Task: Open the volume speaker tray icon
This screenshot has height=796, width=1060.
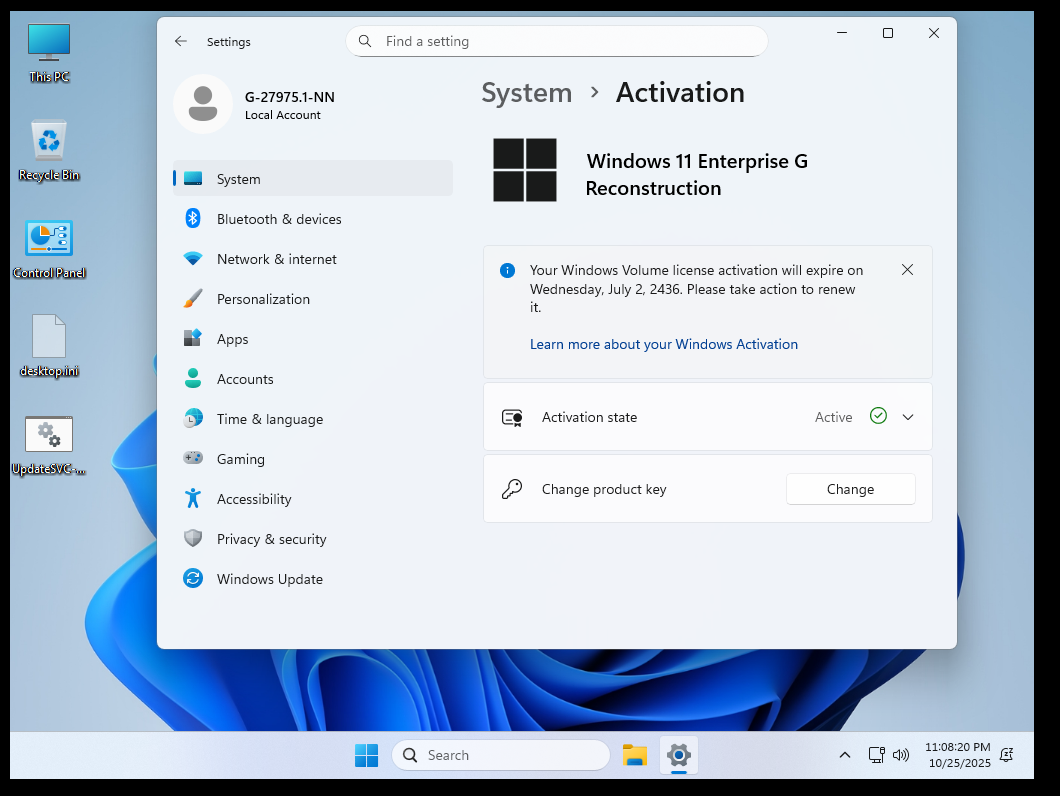Action: pos(901,755)
